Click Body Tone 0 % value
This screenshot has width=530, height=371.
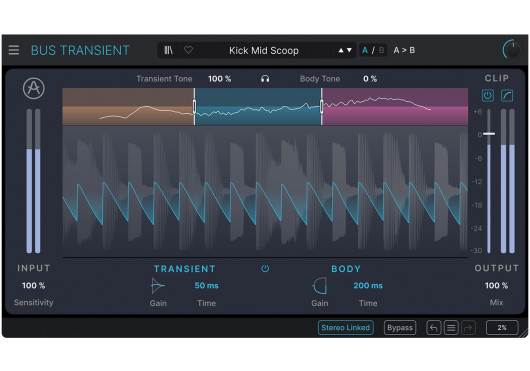tap(370, 79)
